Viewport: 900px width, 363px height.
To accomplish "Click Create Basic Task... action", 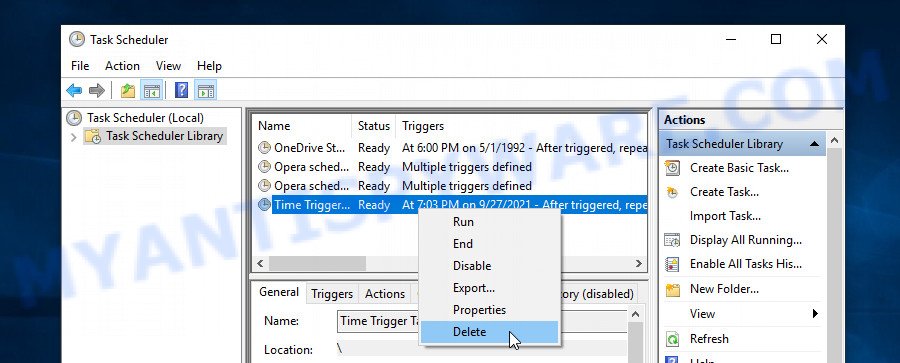I will (x=739, y=168).
